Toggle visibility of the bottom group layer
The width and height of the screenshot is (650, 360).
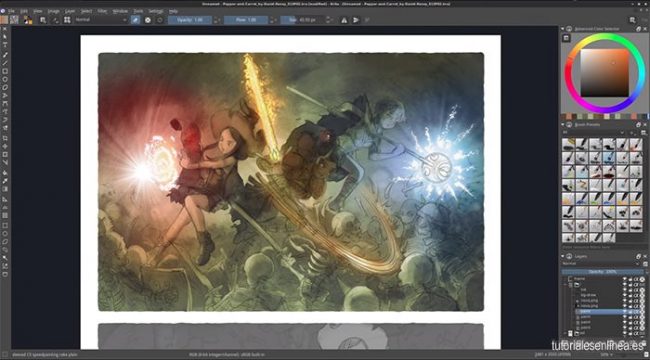625,333
